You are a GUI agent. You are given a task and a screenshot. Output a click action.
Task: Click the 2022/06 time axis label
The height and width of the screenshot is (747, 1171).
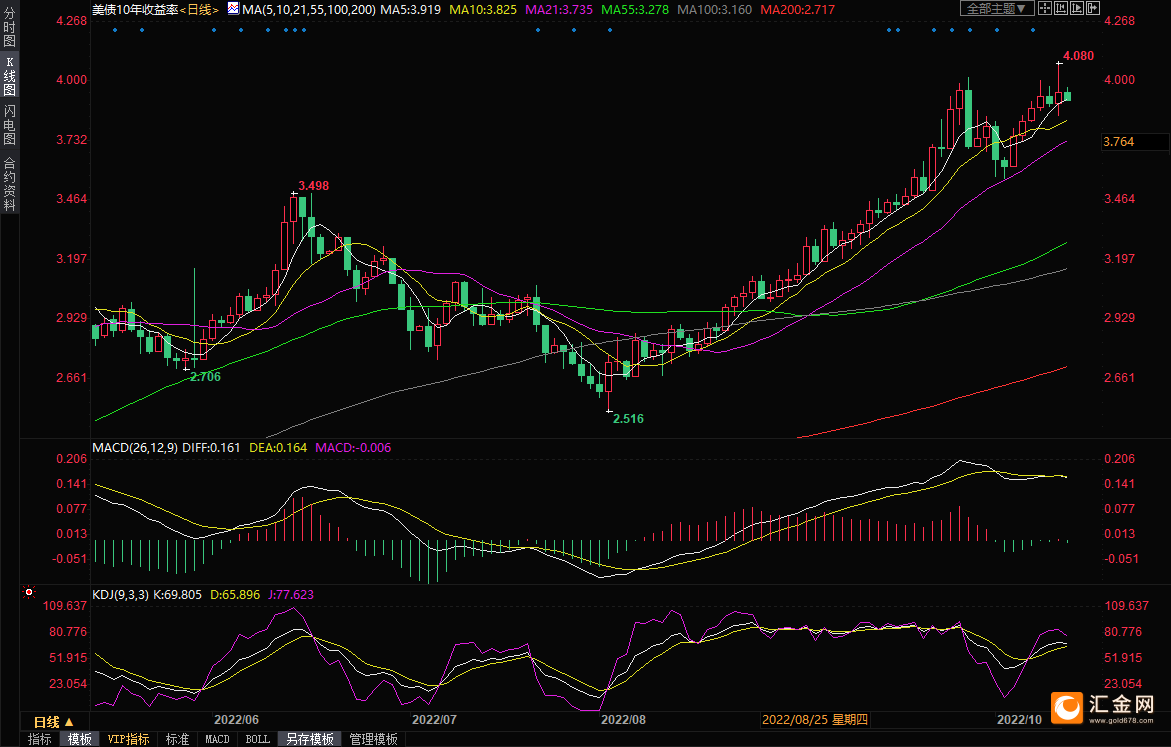point(236,719)
